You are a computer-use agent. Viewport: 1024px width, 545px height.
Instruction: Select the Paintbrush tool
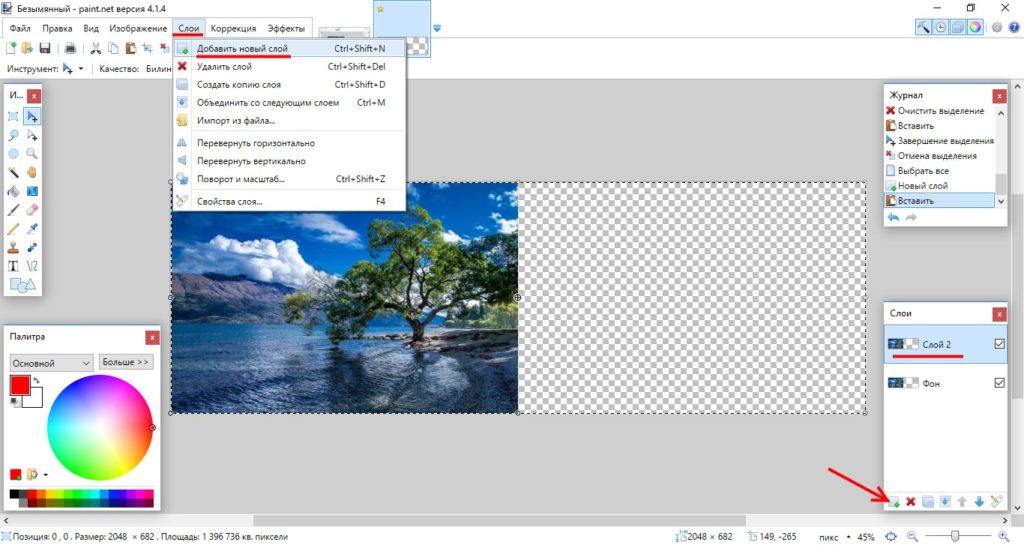(13, 210)
